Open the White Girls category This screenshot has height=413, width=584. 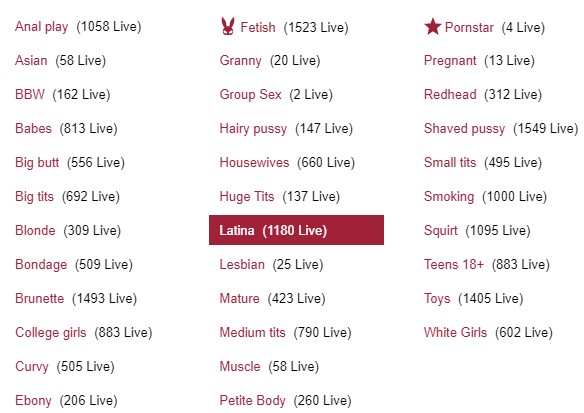coord(455,332)
